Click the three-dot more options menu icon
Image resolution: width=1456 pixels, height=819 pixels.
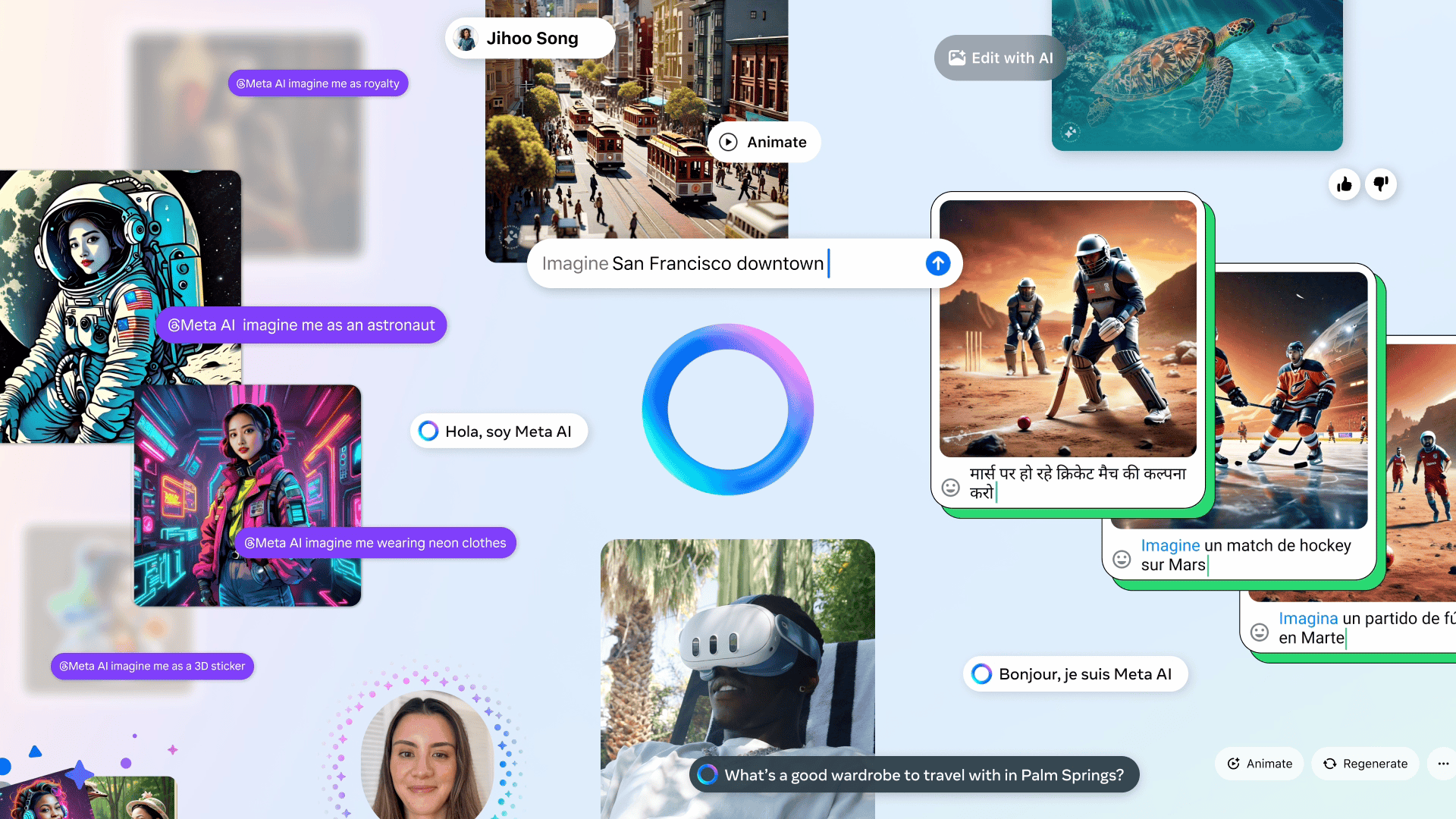pos(1443,764)
